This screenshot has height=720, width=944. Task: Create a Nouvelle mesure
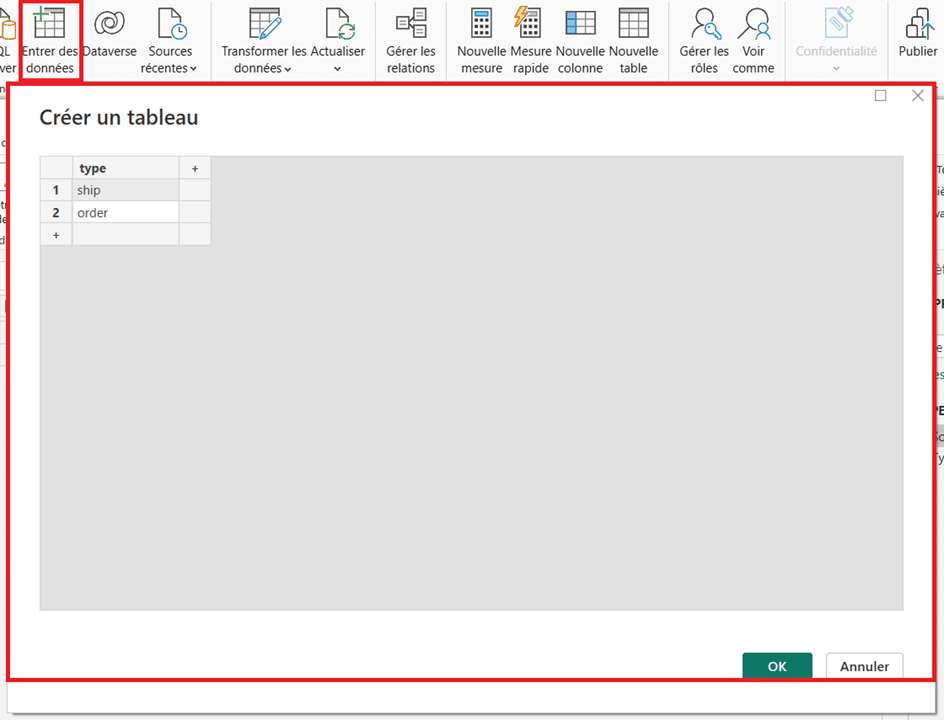pyautogui.click(x=481, y=24)
